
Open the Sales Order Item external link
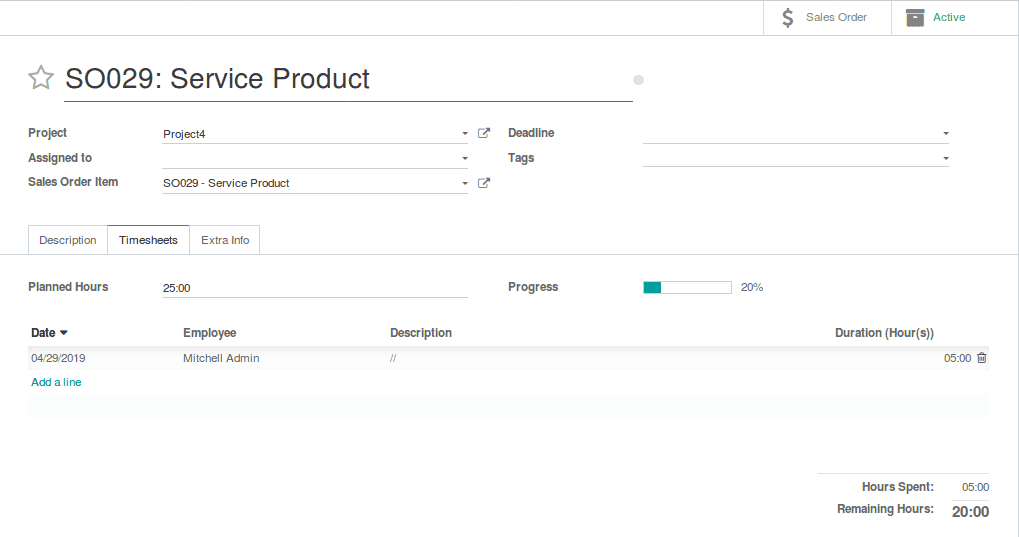point(484,183)
